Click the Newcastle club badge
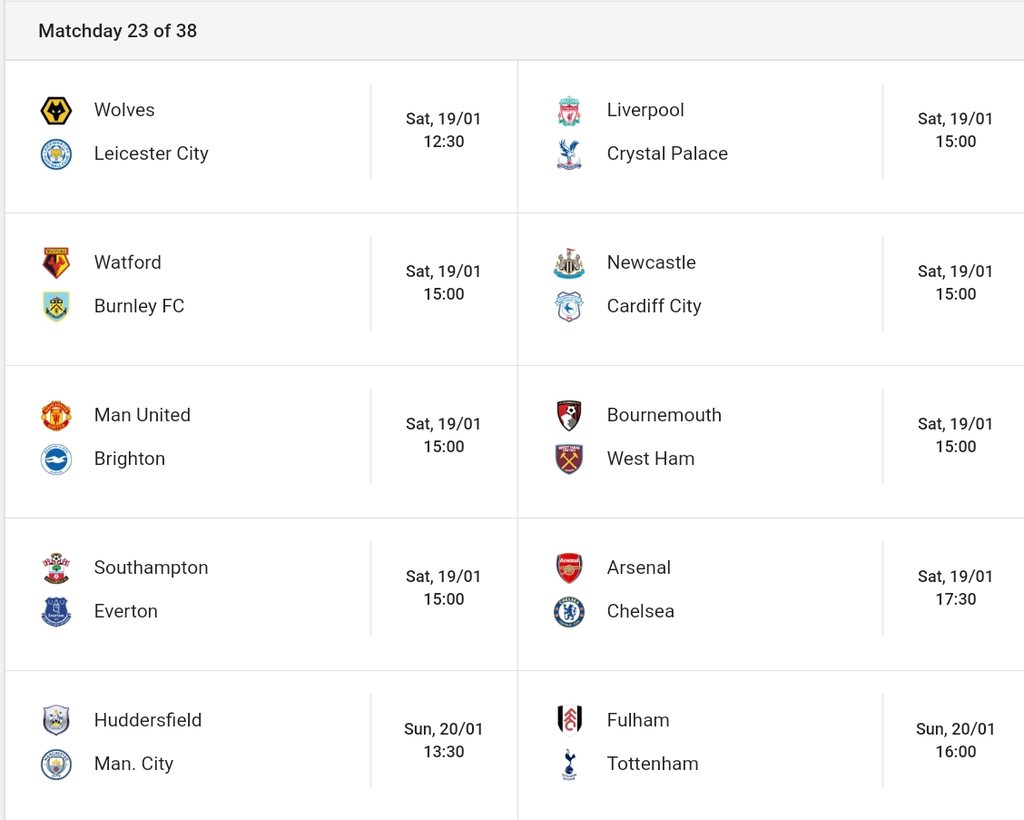 click(569, 263)
